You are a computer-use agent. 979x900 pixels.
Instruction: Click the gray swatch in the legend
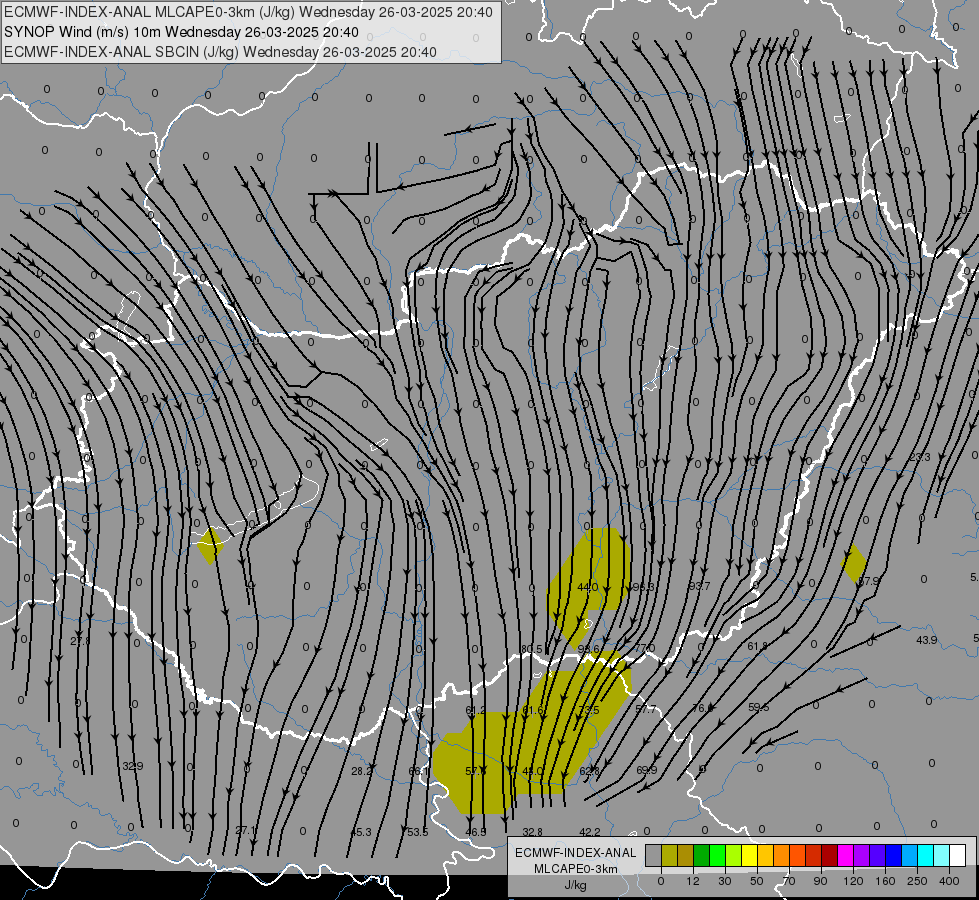pos(654,855)
